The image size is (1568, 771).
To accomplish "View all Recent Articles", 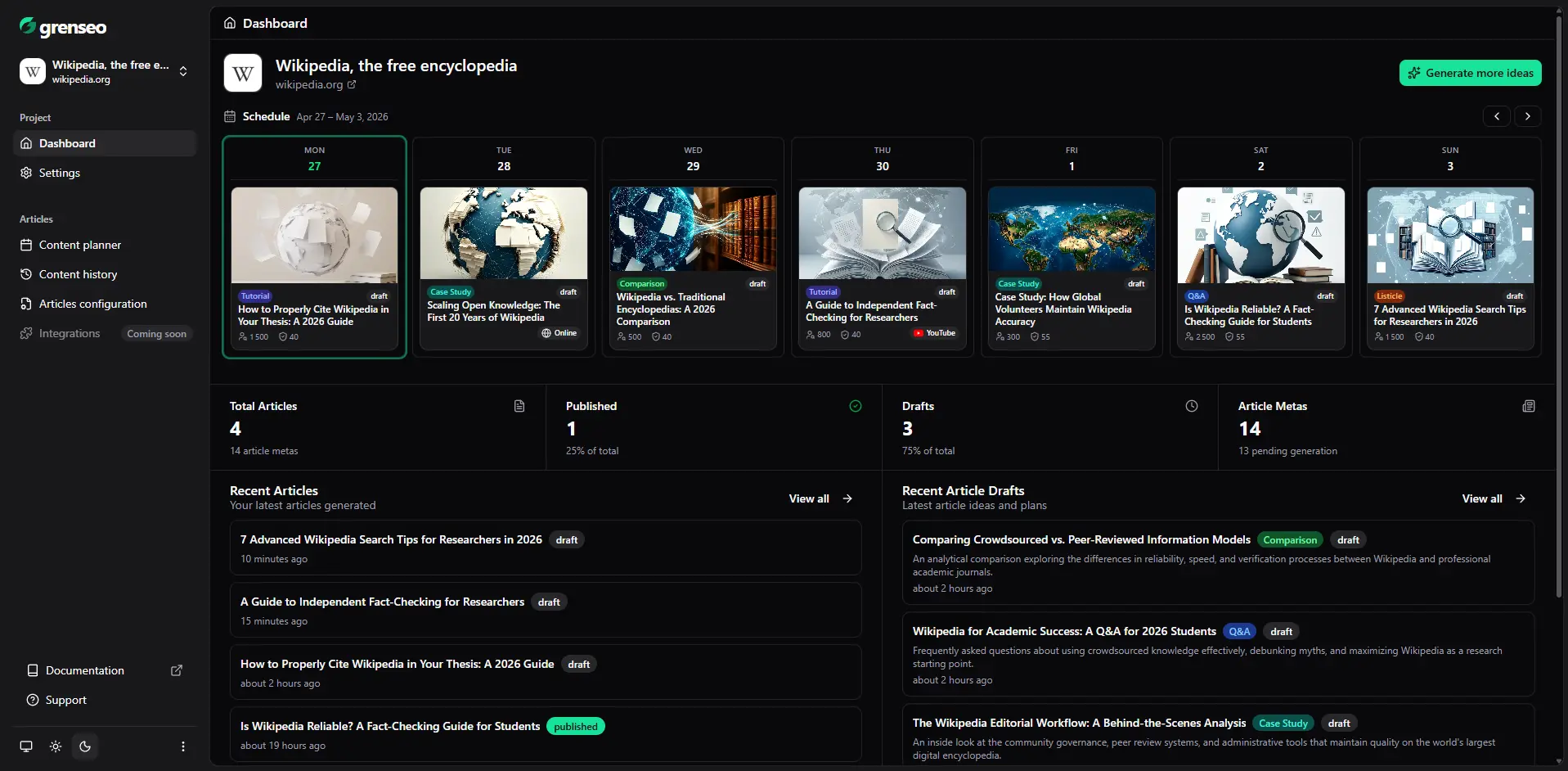I will click(820, 498).
